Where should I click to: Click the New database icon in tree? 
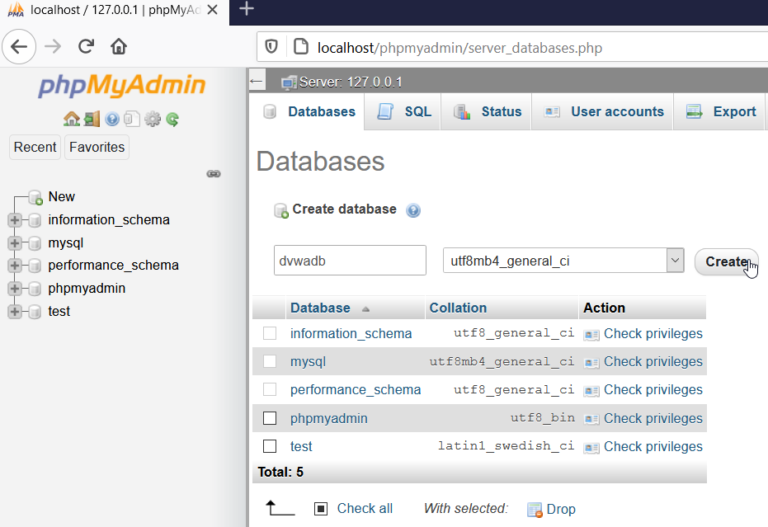35,197
